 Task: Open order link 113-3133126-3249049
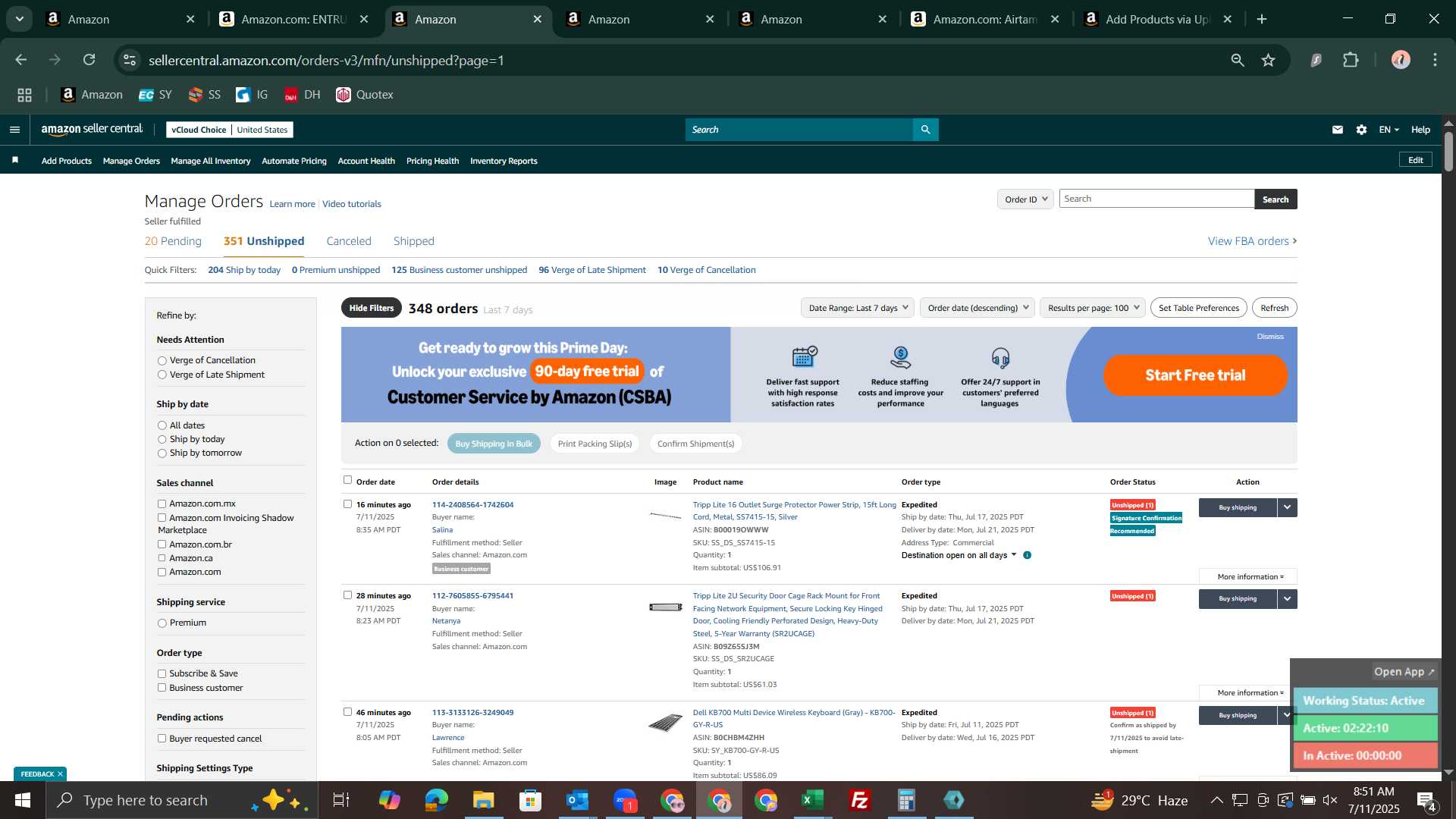(472, 713)
